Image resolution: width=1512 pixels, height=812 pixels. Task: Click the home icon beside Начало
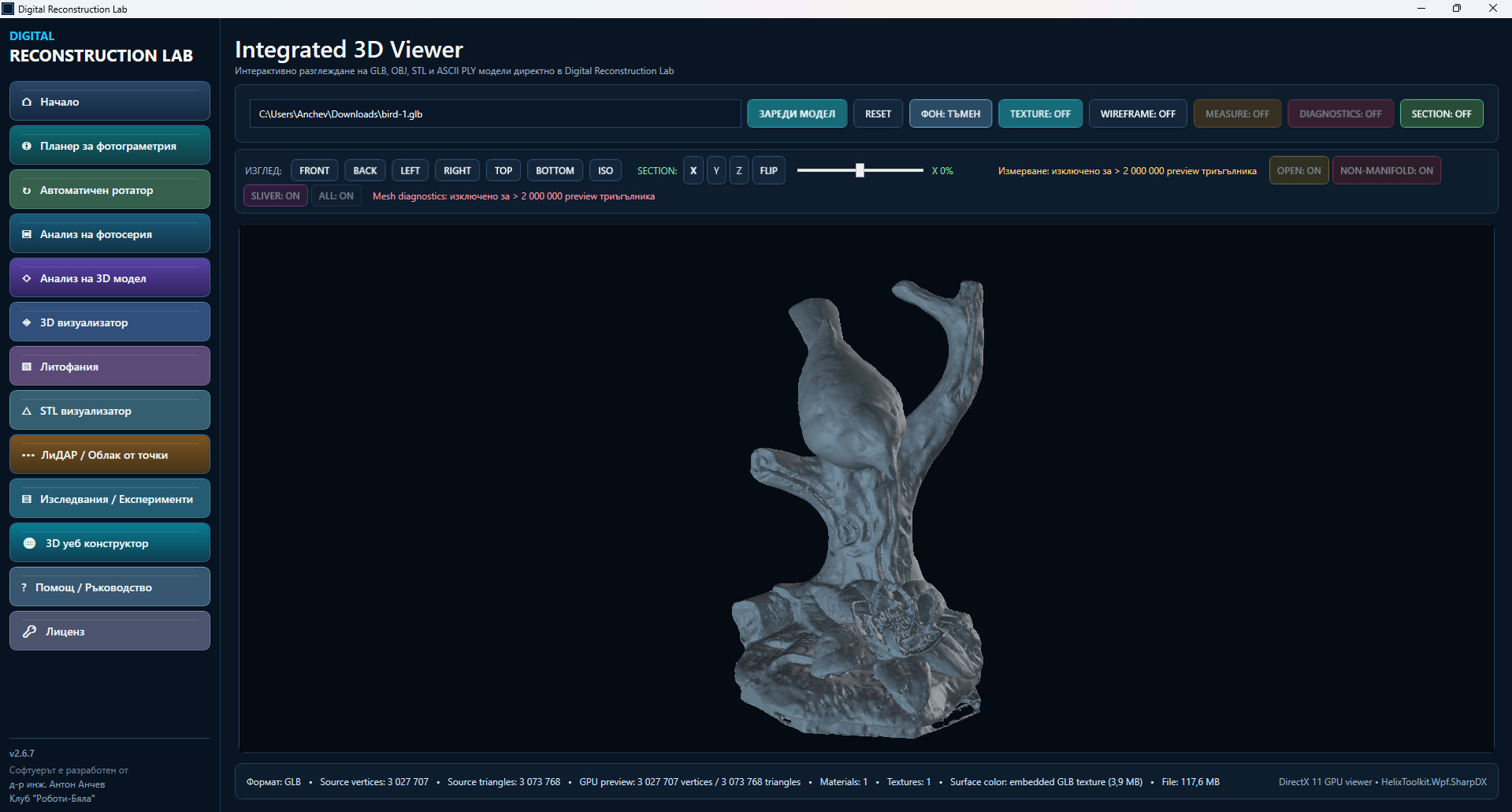27,102
